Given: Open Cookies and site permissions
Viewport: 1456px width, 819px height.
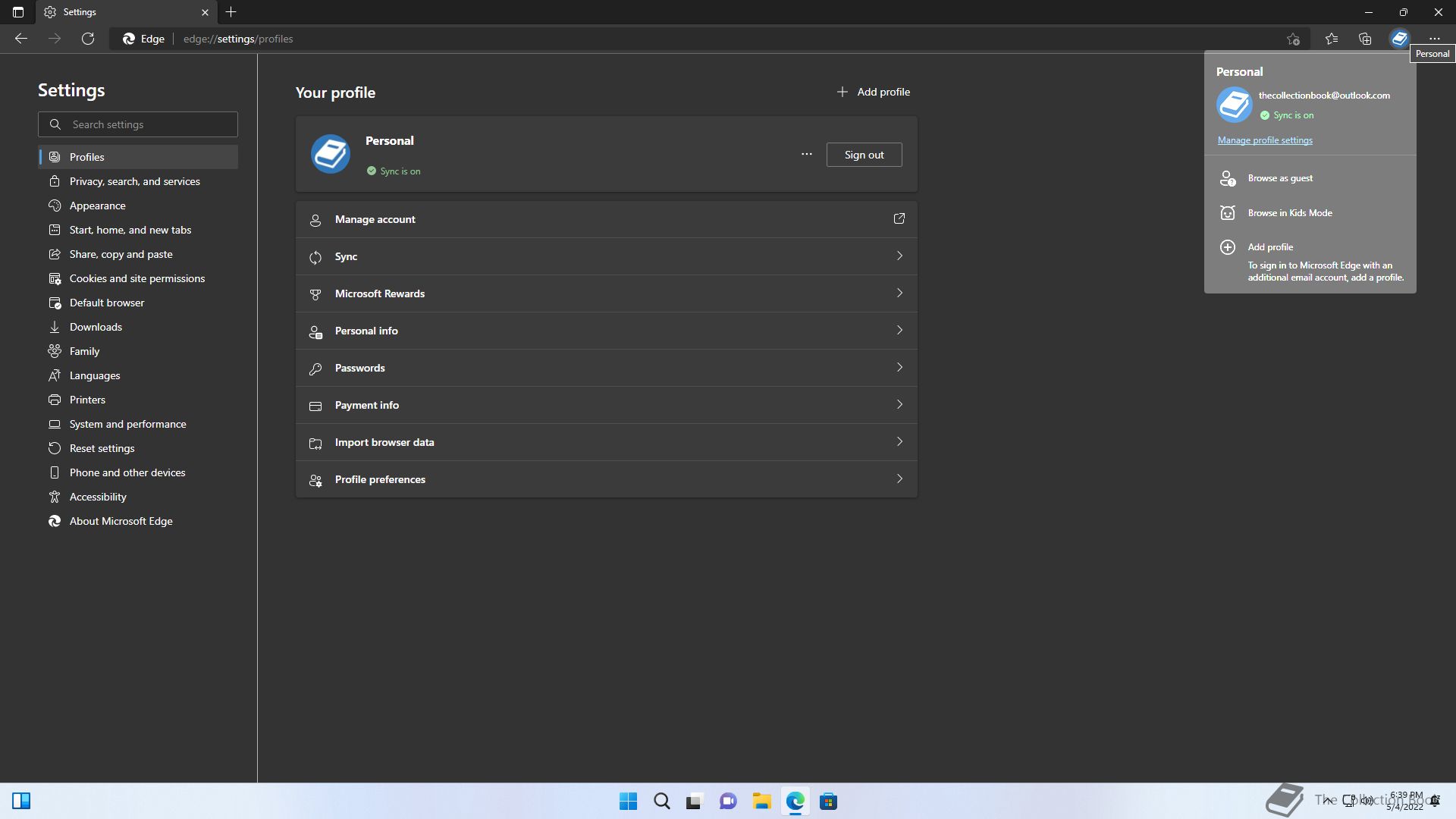Looking at the screenshot, I should point(138,278).
